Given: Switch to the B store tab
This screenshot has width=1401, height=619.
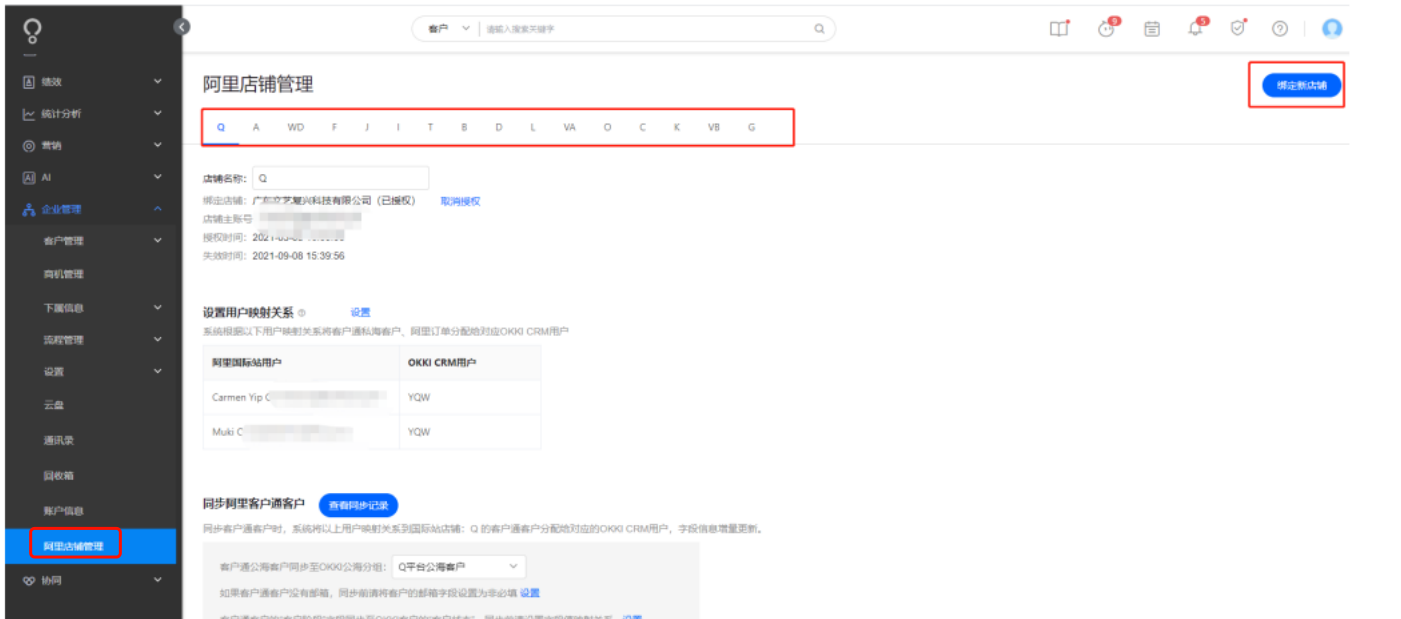Looking at the screenshot, I should click(464, 127).
